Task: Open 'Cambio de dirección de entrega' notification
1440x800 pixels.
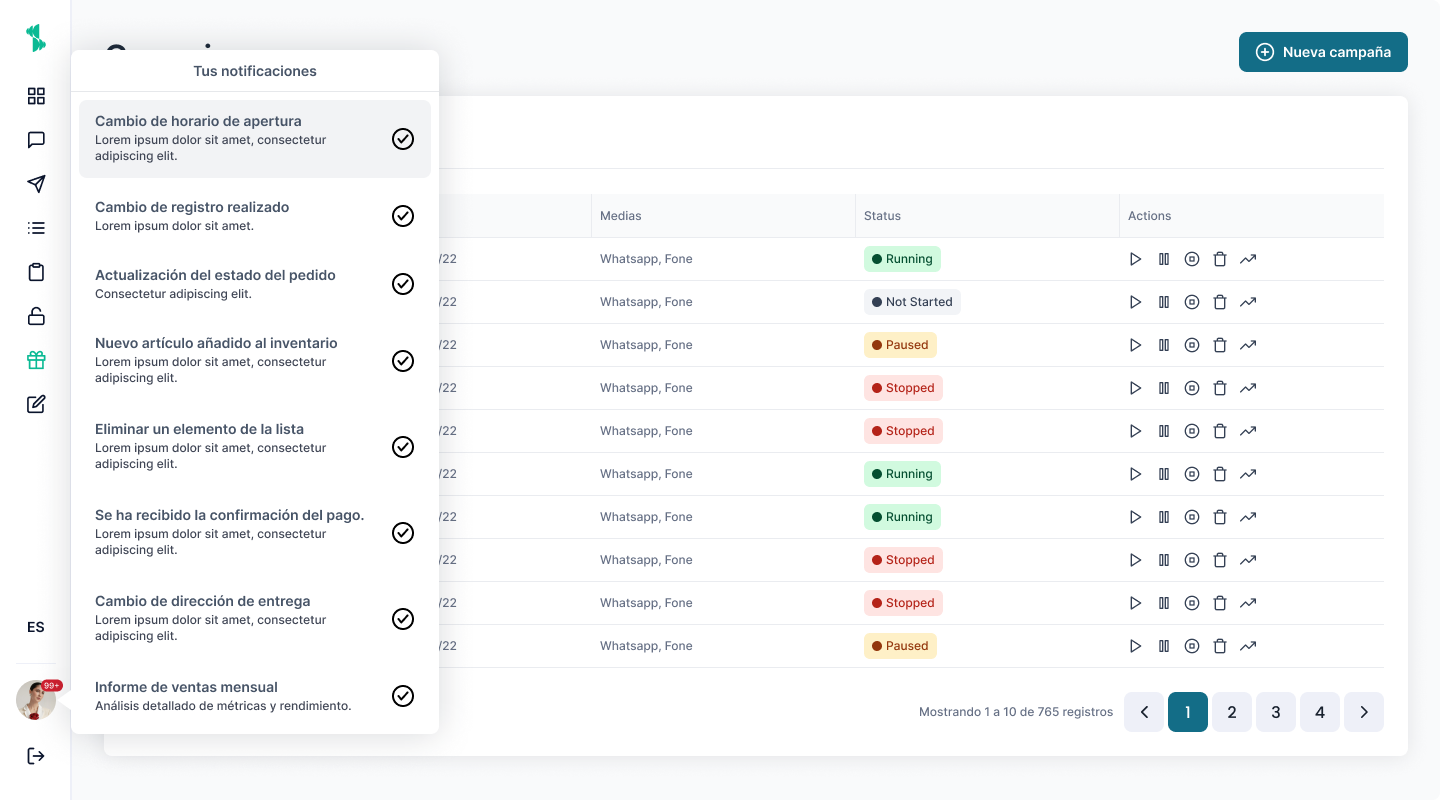Action: pyautogui.click(x=230, y=617)
